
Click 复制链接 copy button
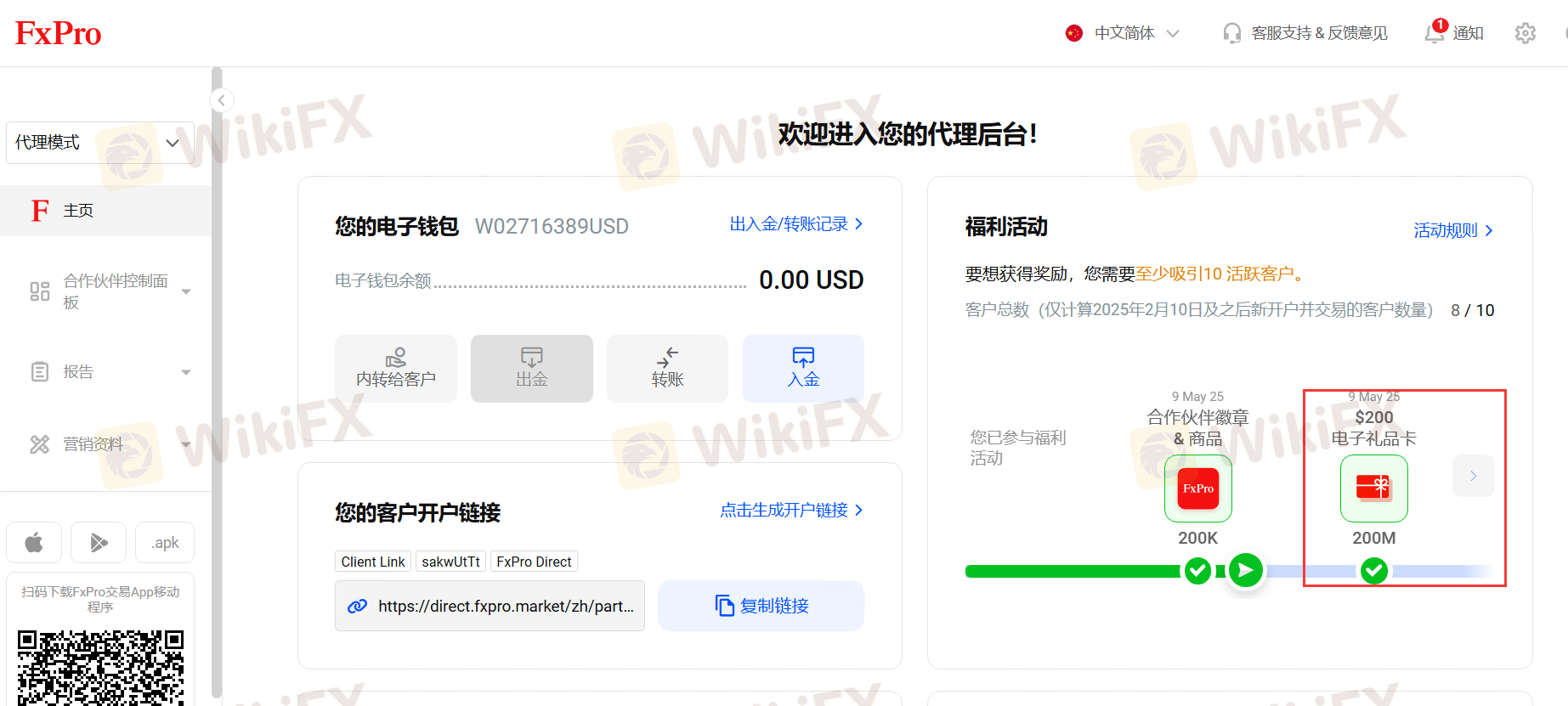click(761, 606)
